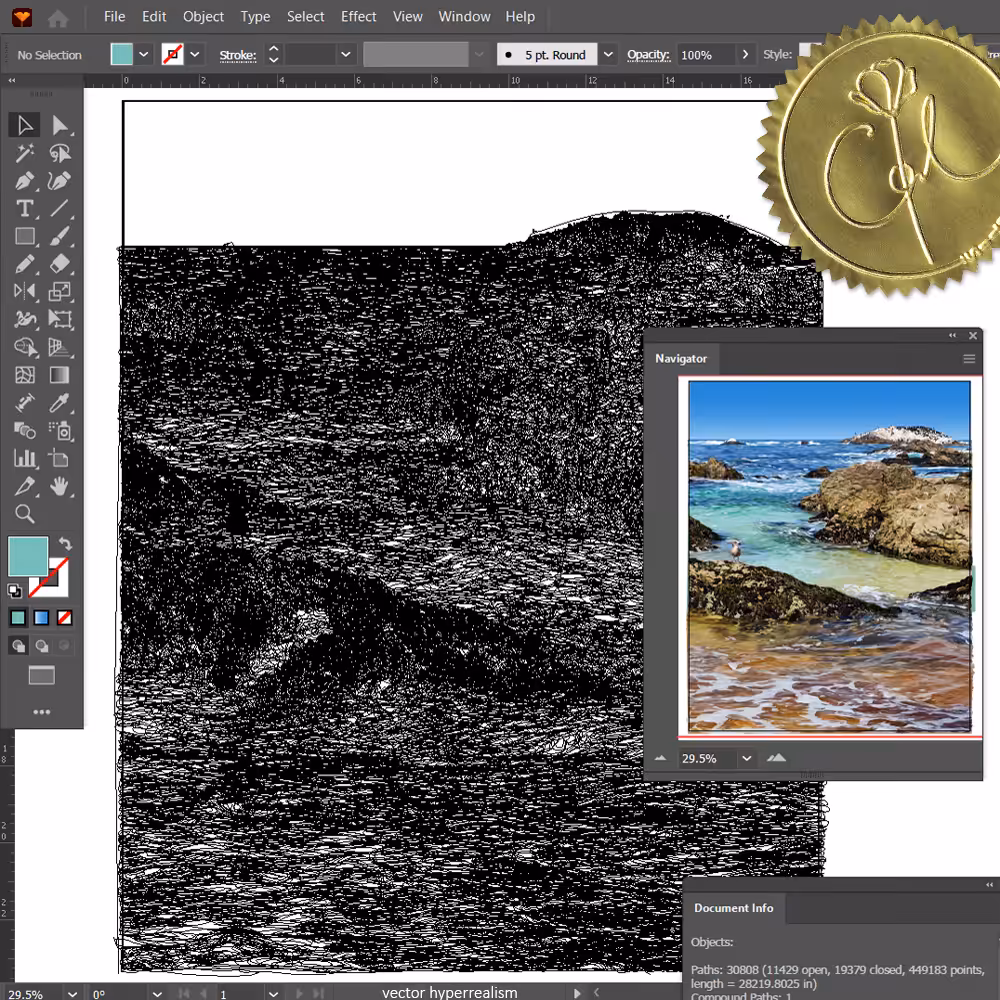Click the Stroke panel link
Viewport: 1000px width, 1000px height.
(x=238, y=55)
